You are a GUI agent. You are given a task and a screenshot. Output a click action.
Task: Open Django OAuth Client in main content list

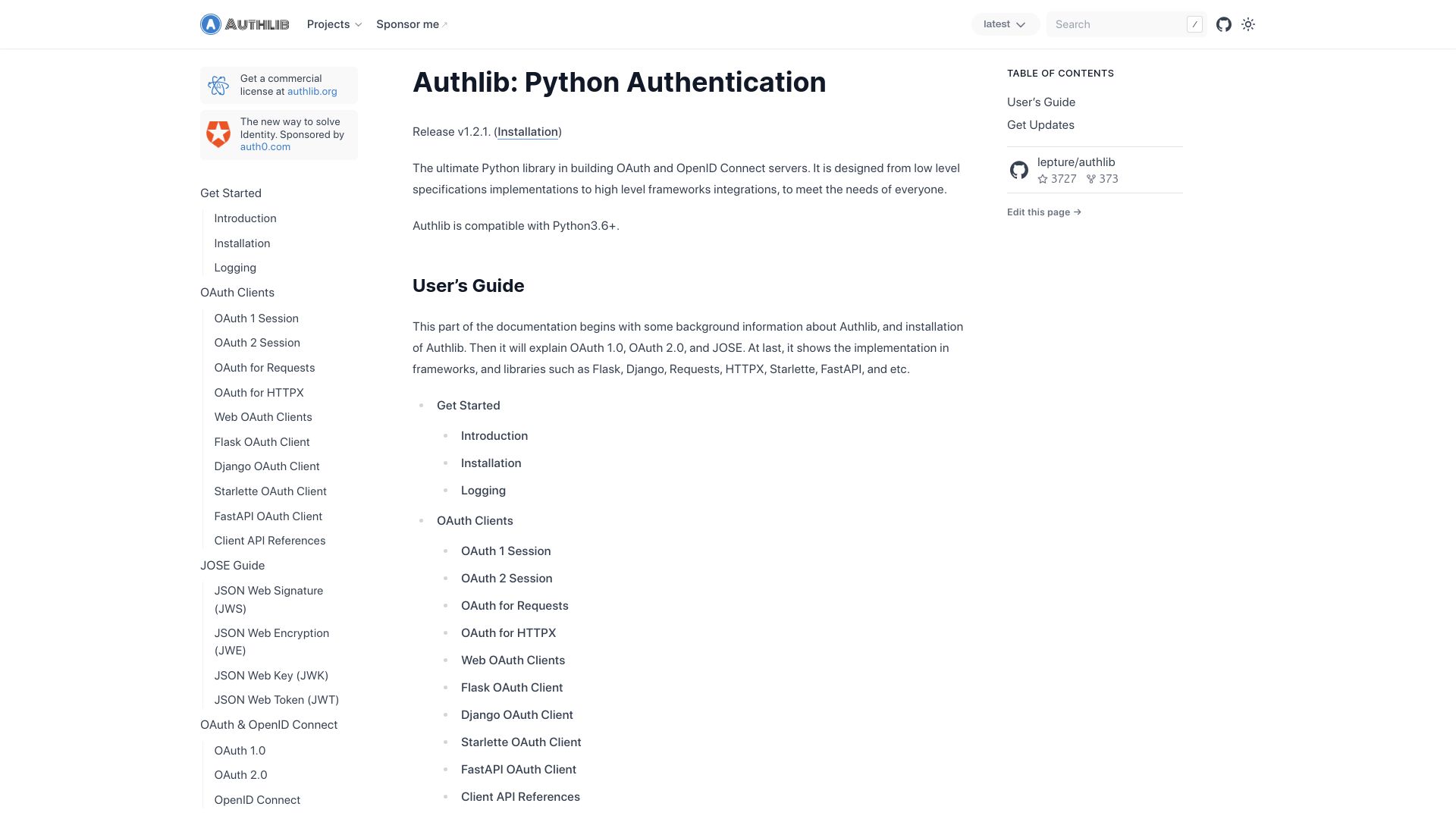[517, 715]
